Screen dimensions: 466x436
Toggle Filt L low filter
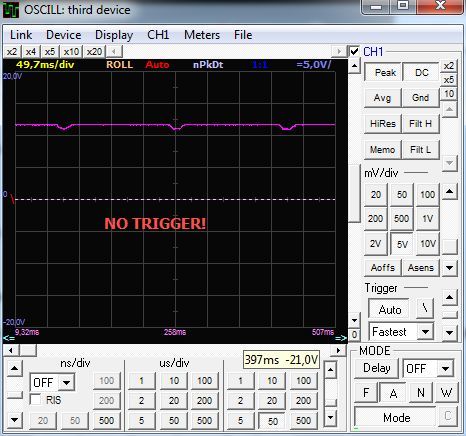pos(420,150)
